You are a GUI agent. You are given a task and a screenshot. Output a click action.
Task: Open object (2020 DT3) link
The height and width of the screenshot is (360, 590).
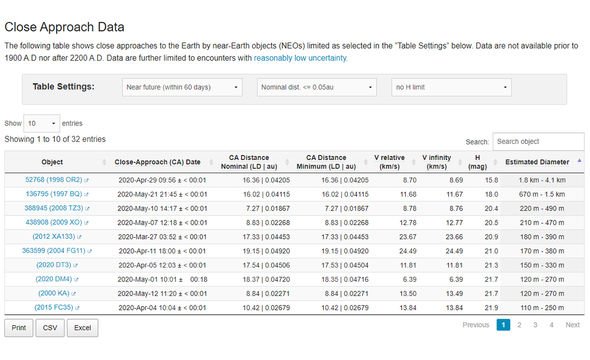coord(54,265)
